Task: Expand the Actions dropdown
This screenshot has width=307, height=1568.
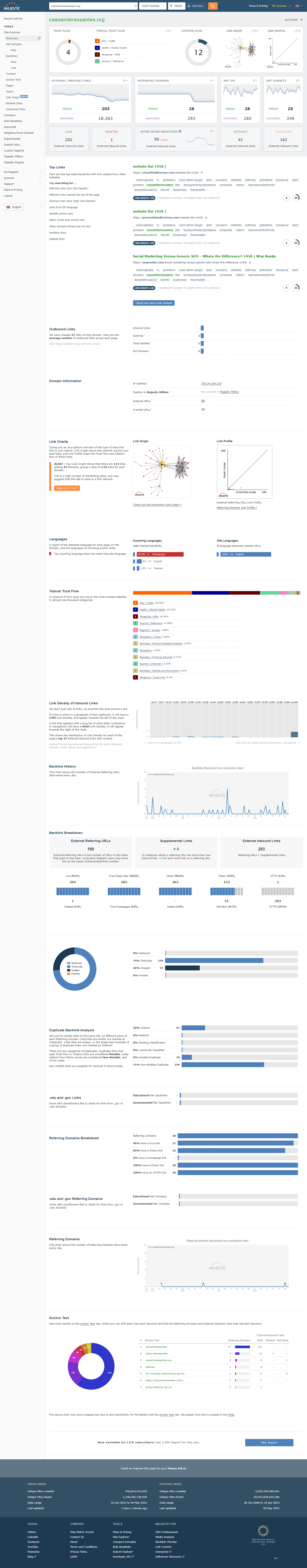Action: [x=293, y=19]
